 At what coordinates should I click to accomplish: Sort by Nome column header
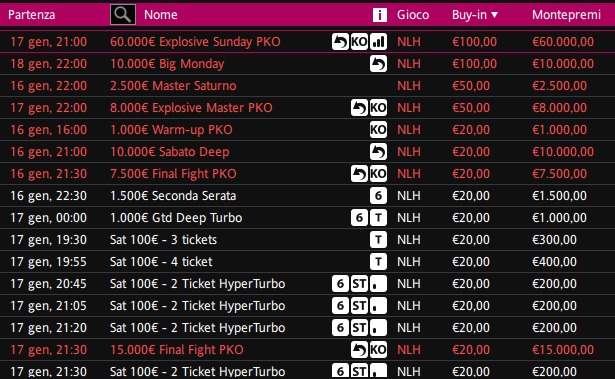coord(161,15)
